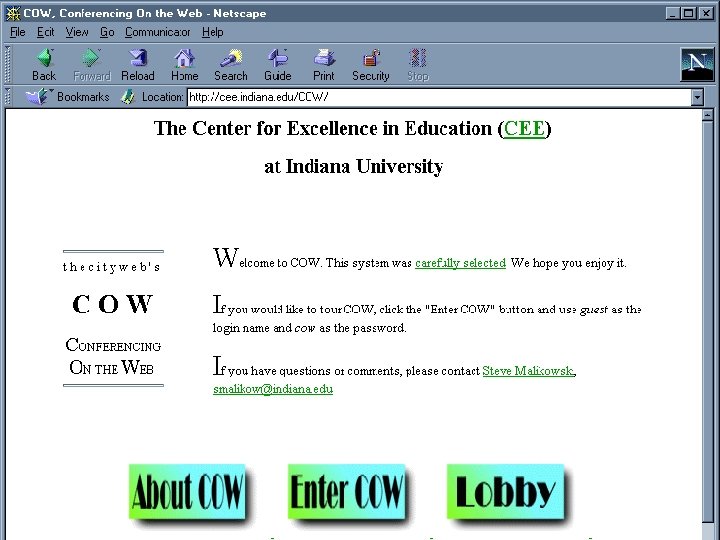Open the Help menu
720x540 pixels.
(213, 32)
